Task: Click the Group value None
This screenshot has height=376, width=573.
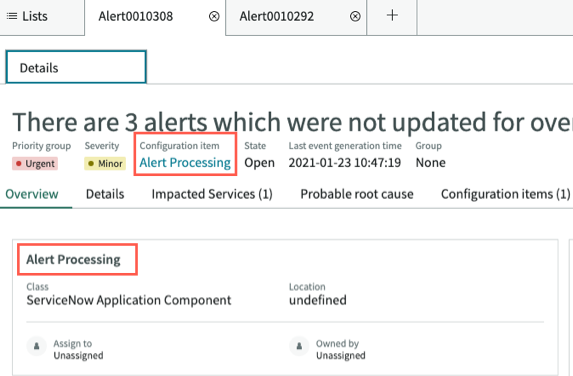Action: (x=430, y=163)
